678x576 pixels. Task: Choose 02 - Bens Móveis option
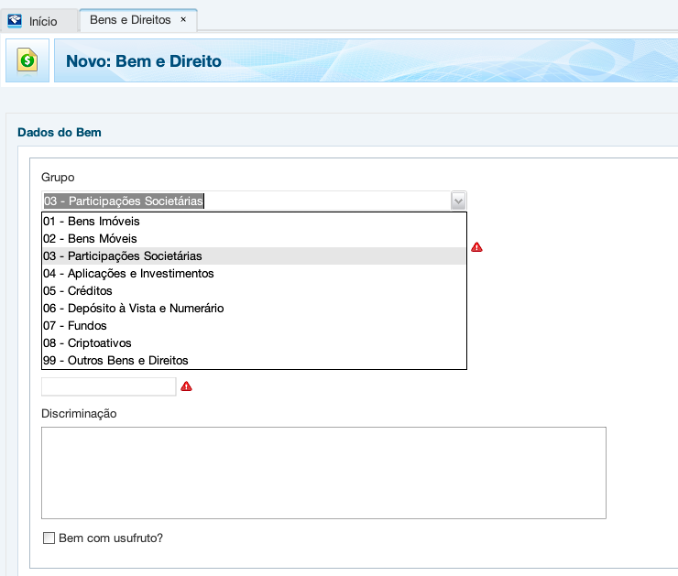pyautogui.click(x=90, y=239)
